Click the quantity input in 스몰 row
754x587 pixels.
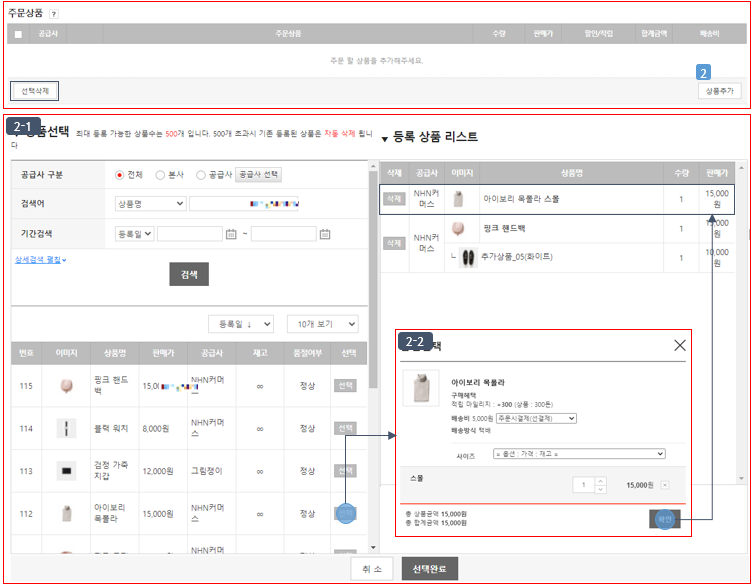[x=584, y=485]
